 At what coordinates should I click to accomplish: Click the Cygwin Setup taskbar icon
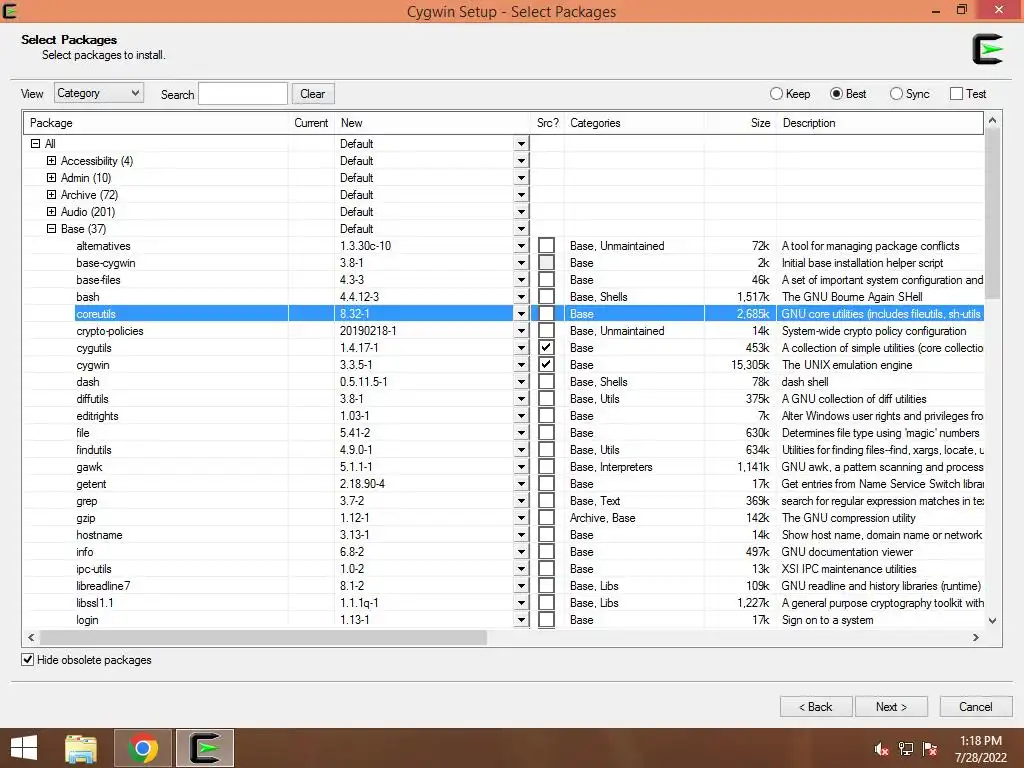[205, 748]
